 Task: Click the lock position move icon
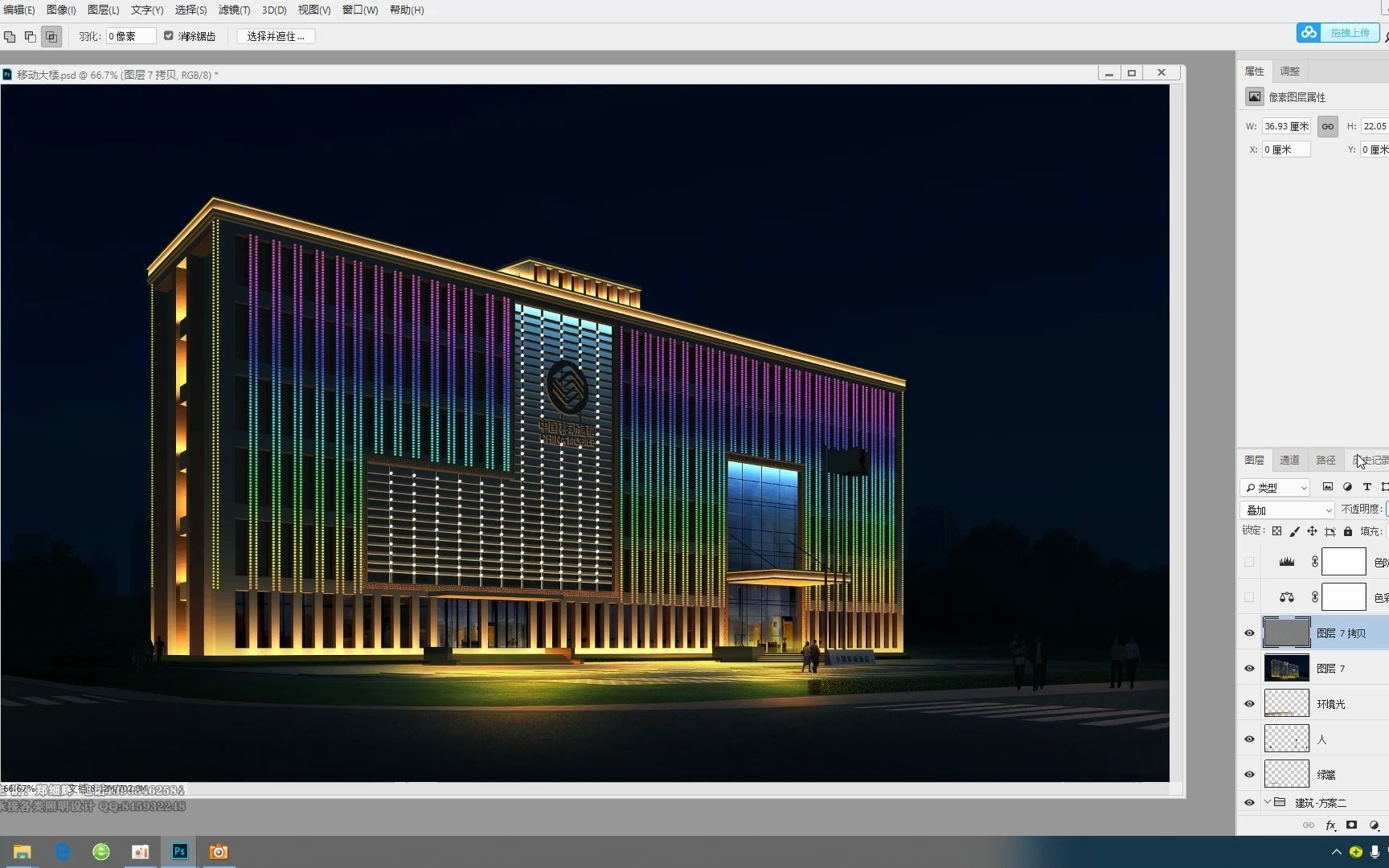pos(1312,531)
